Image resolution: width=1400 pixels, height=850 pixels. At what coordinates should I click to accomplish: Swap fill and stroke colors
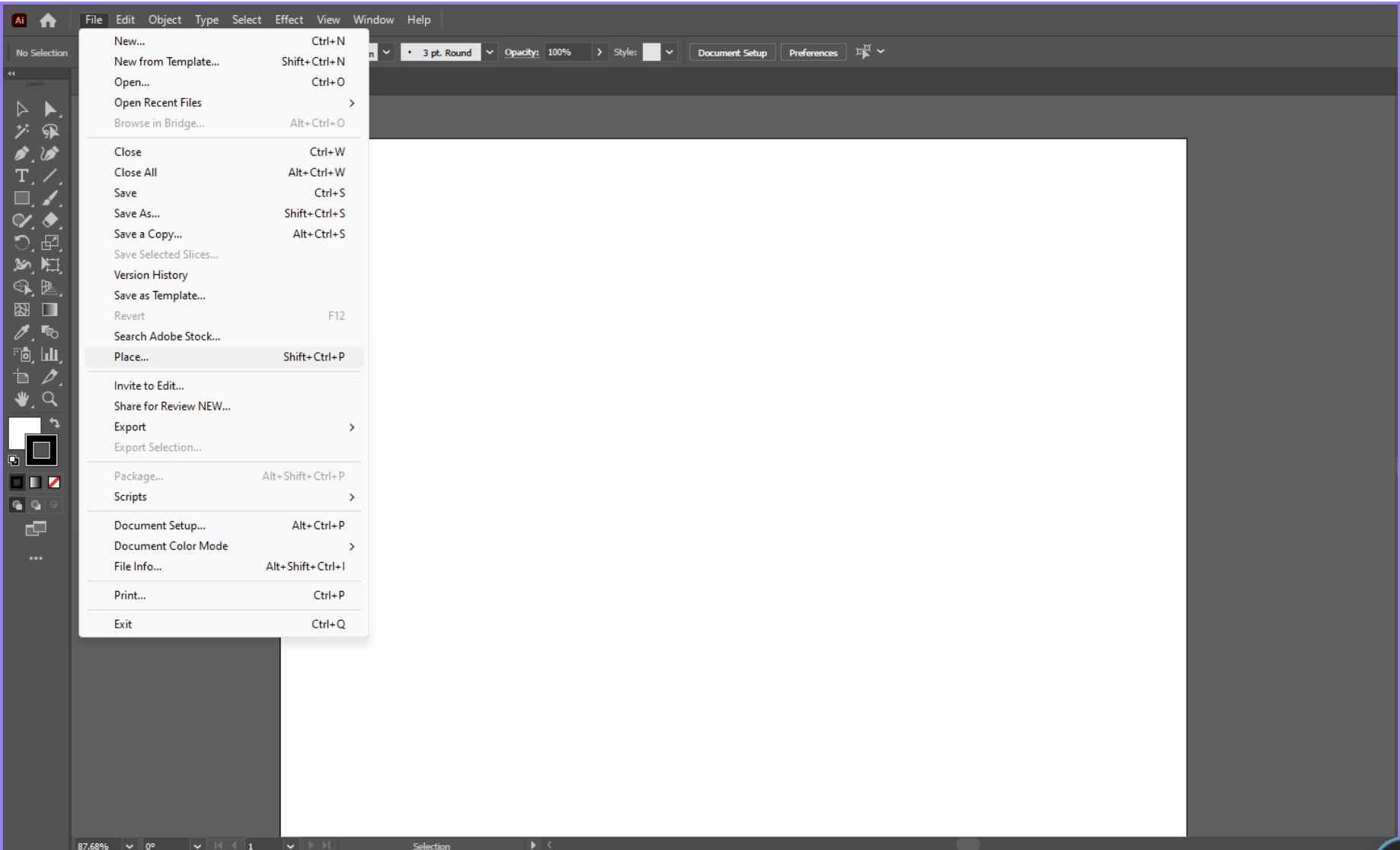[54, 423]
